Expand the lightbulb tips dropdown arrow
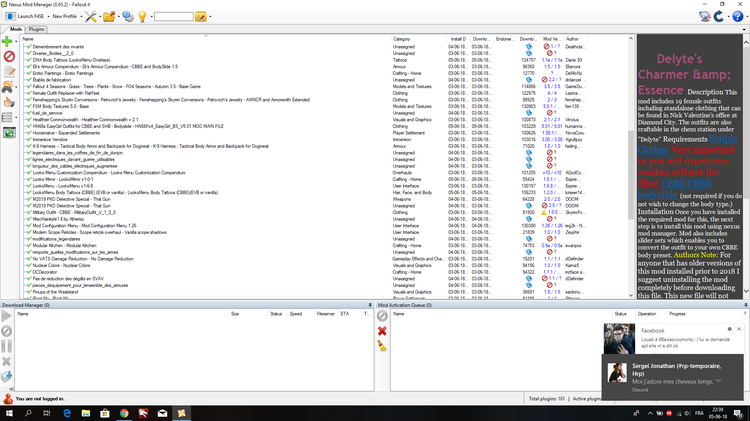The image size is (750, 421). point(151,17)
